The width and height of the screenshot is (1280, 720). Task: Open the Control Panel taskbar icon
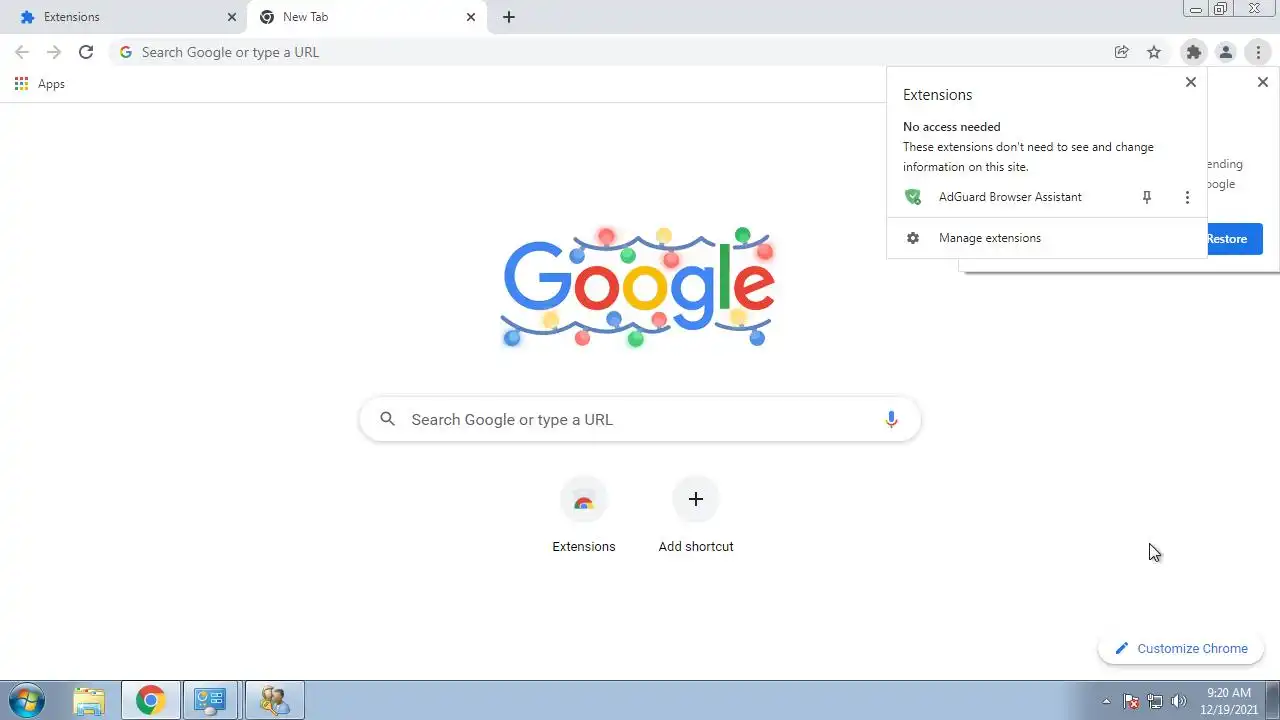coord(210,700)
